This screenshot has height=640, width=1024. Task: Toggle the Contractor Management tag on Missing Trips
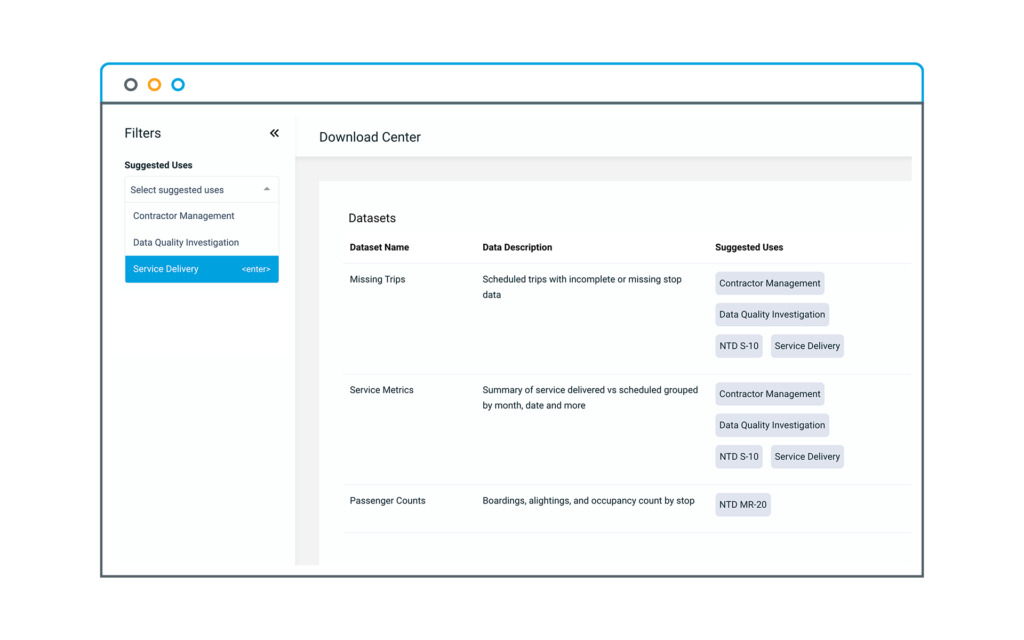[x=769, y=283]
